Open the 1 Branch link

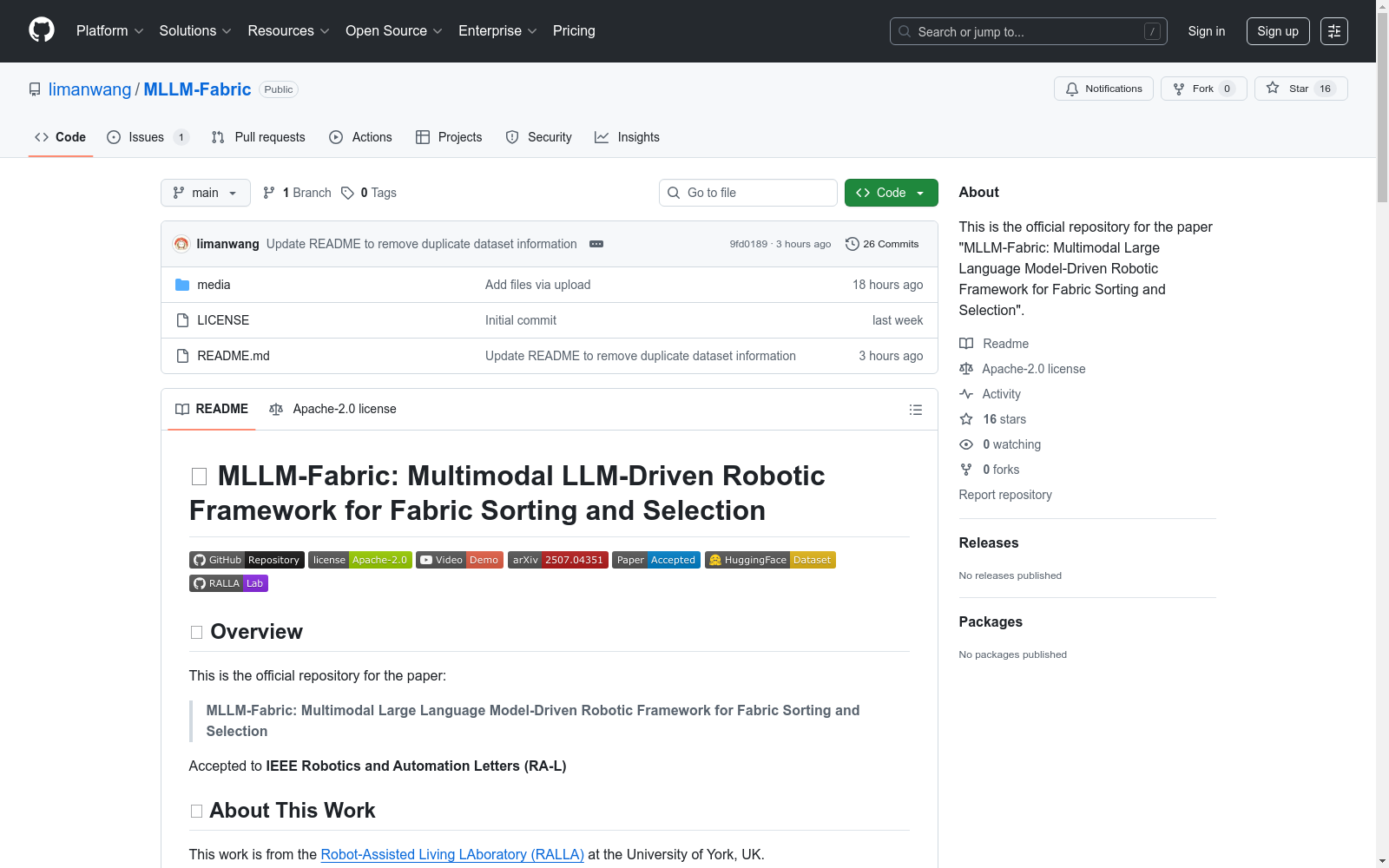tap(297, 193)
